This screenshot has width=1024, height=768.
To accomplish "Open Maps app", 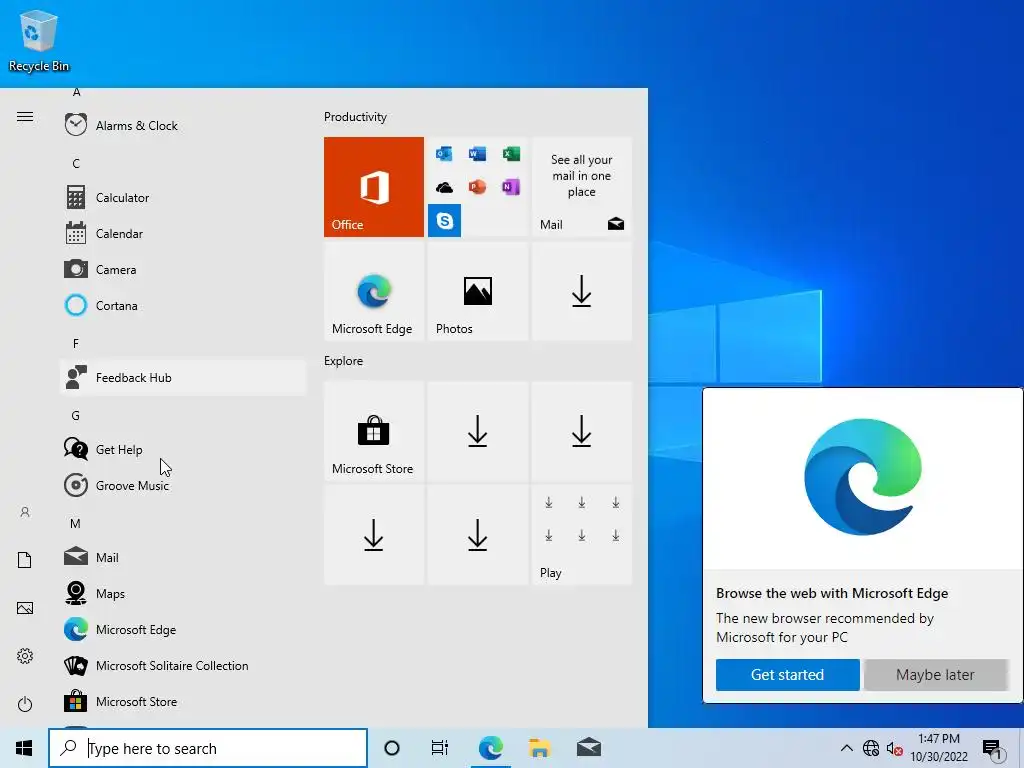I will (x=183, y=593).
